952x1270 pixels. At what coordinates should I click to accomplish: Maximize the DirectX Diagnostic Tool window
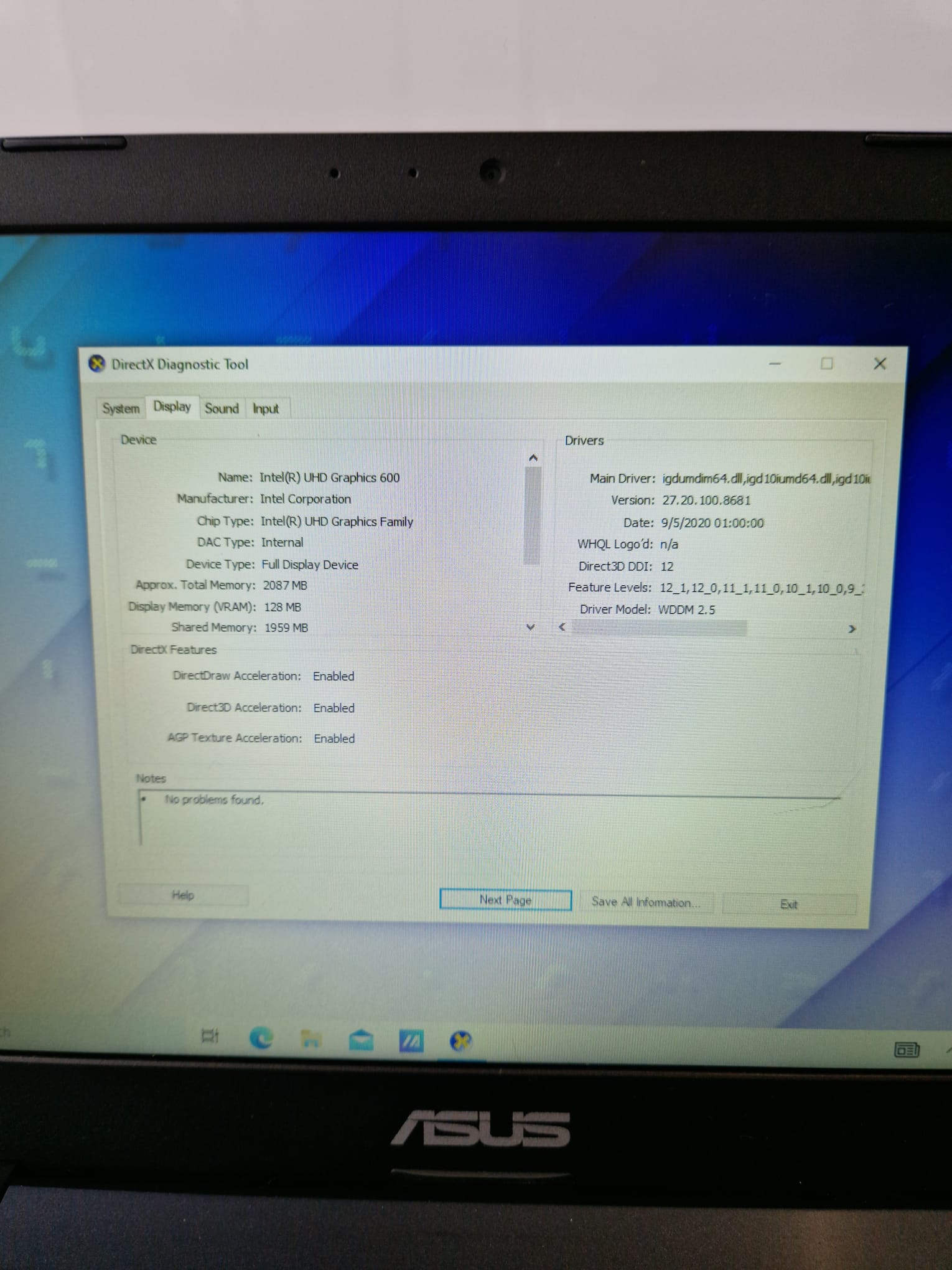827,364
